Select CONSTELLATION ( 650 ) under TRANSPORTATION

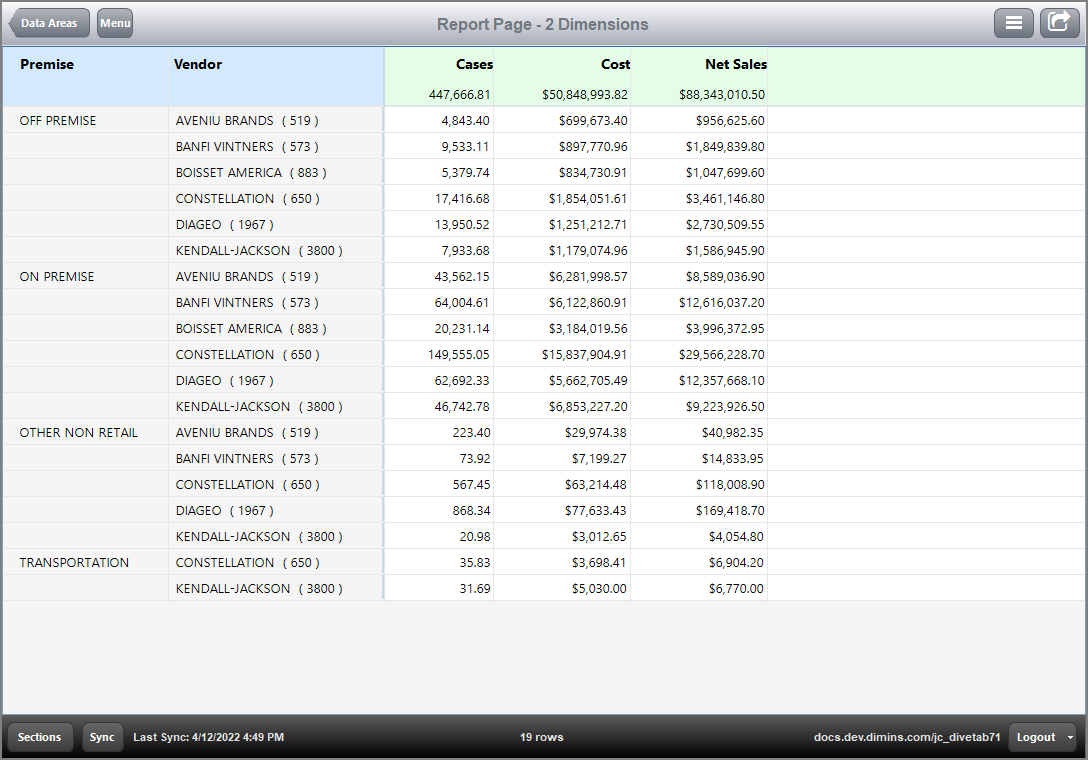pos(249,562)
